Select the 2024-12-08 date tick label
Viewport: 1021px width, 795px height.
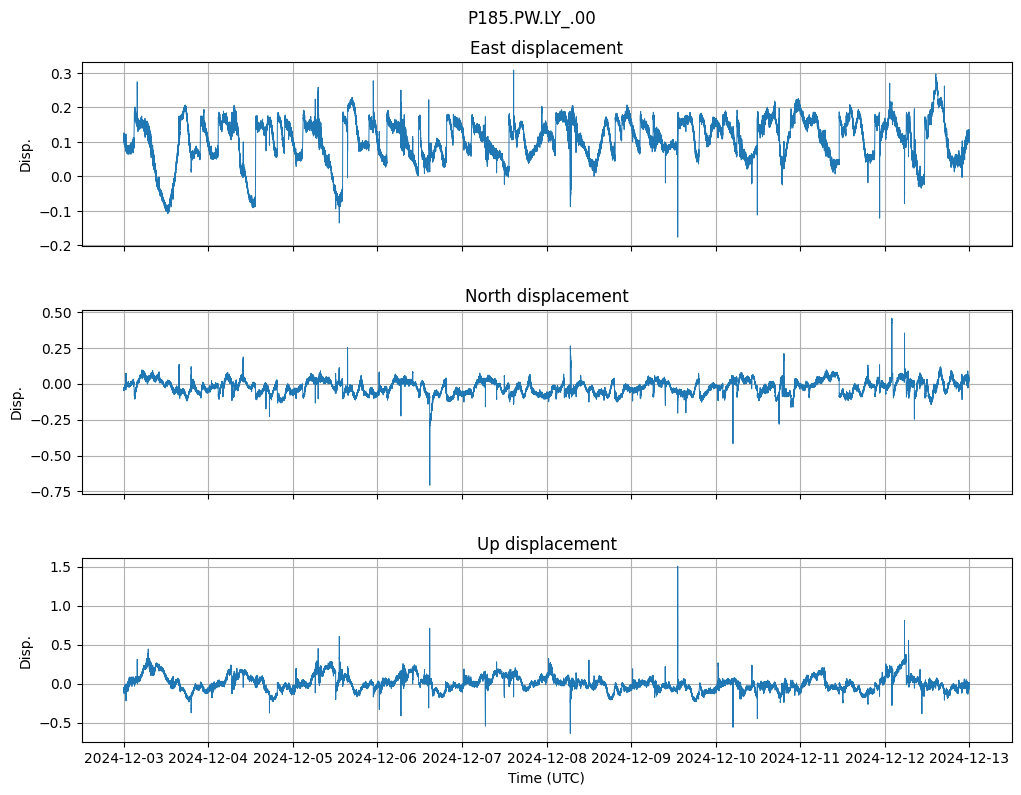[x=547, y=759]
